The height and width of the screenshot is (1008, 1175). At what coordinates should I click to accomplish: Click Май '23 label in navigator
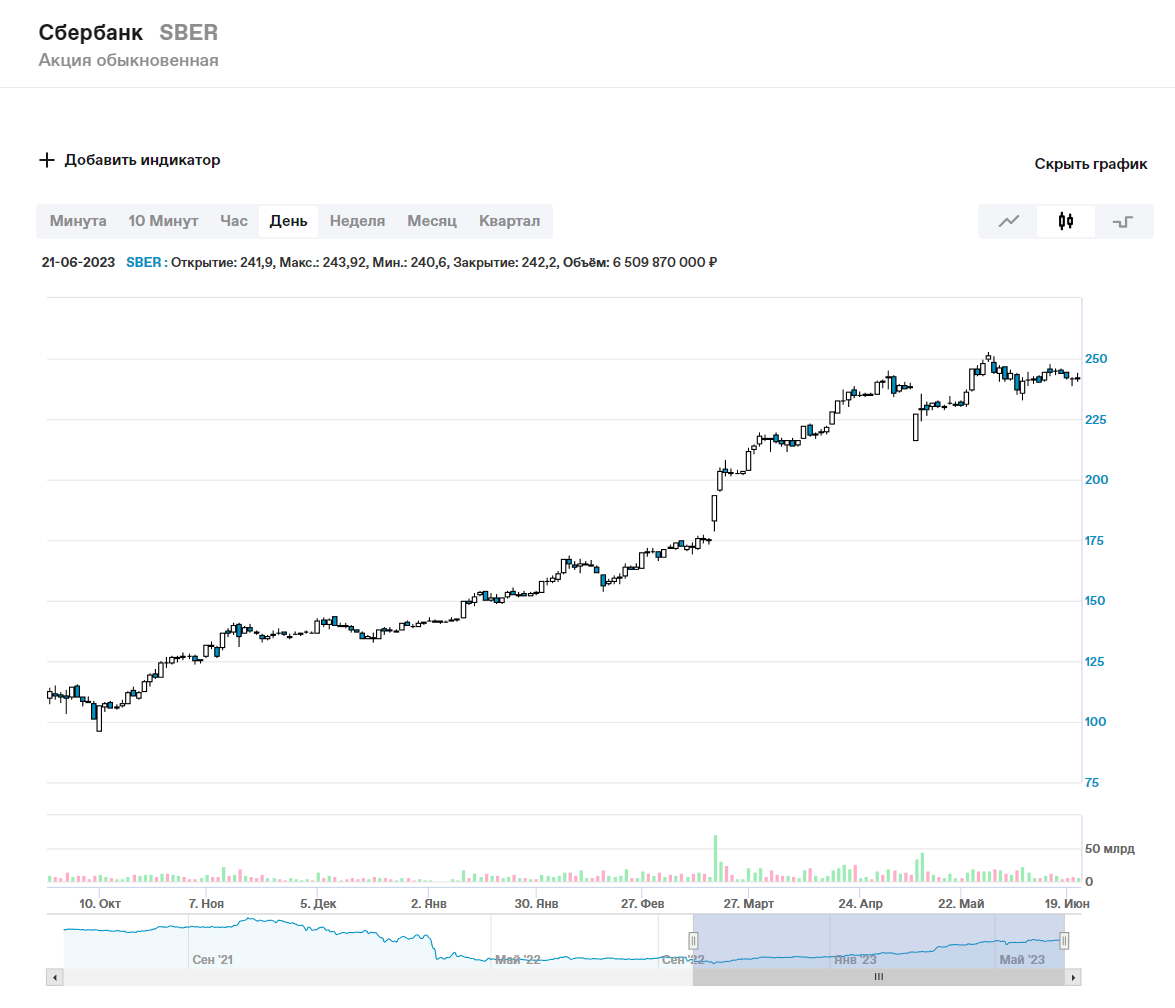tap(1022, 960)
